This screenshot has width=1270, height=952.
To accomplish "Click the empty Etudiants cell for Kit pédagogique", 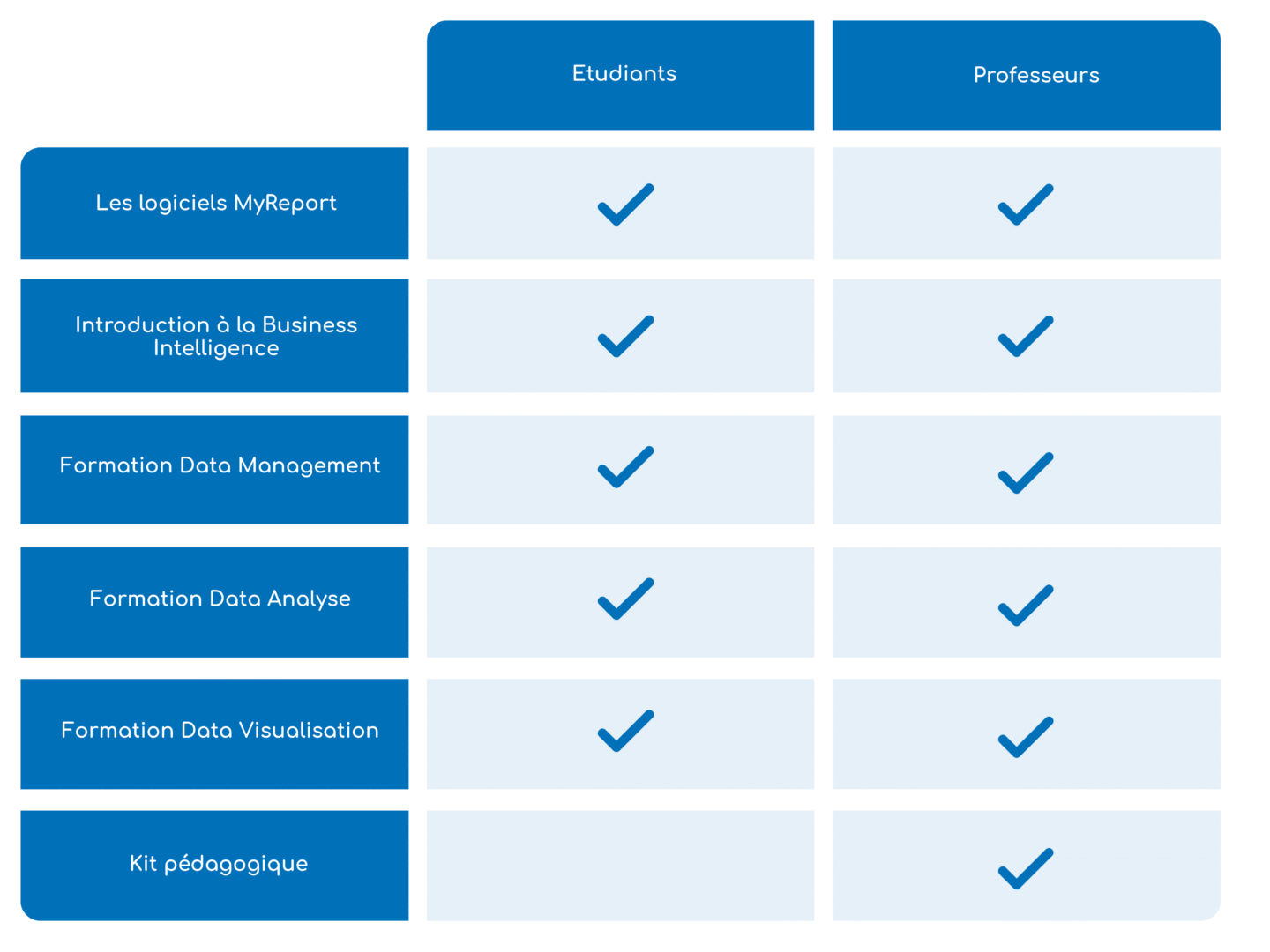I will [620, 866].
